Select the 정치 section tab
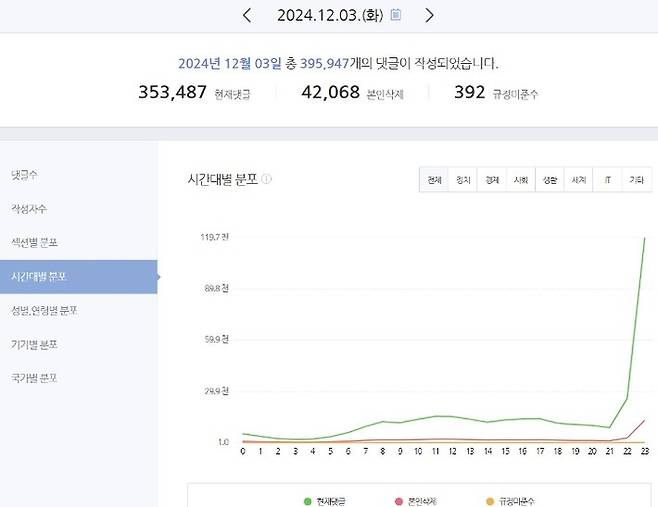 coord(463,180)
